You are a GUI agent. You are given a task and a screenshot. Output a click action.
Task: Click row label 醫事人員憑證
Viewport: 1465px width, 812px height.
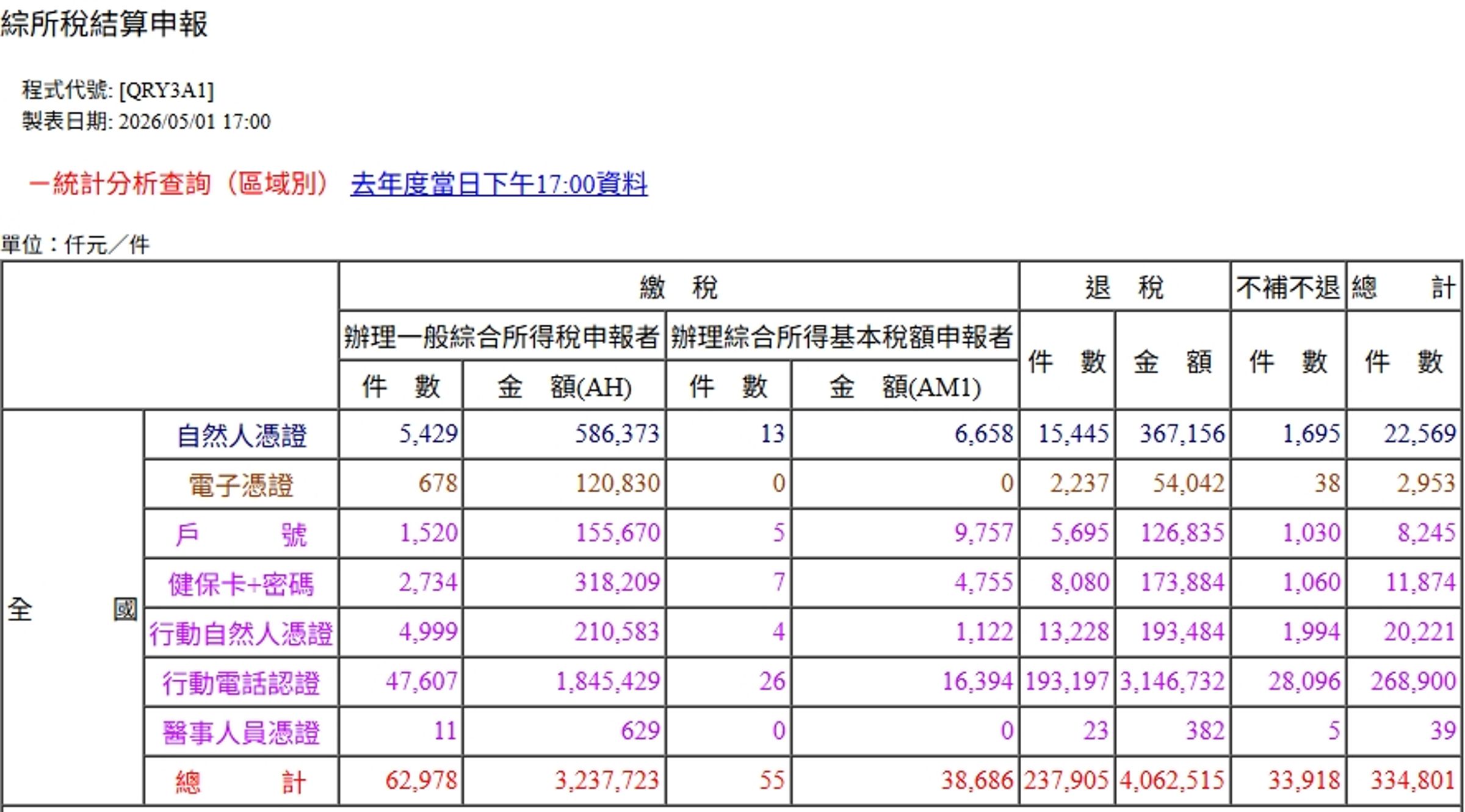(x=241, y=732)
